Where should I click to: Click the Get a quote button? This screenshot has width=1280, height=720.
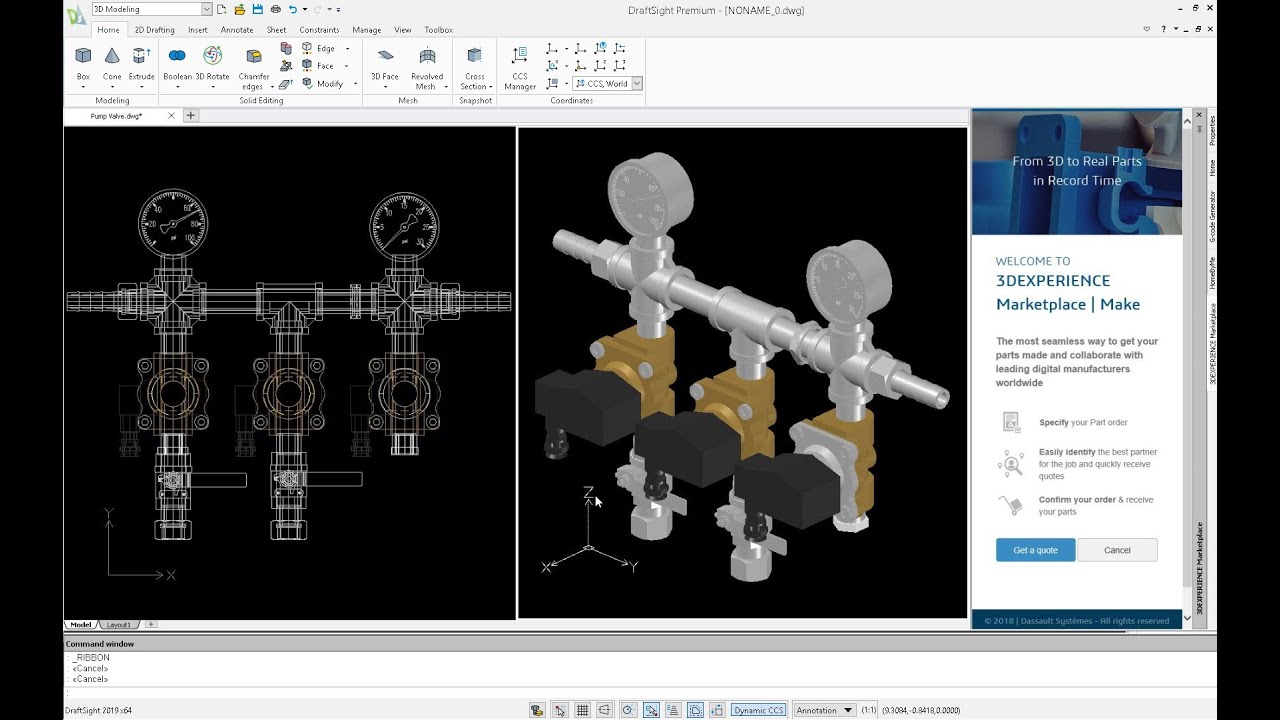point(1035,550)
